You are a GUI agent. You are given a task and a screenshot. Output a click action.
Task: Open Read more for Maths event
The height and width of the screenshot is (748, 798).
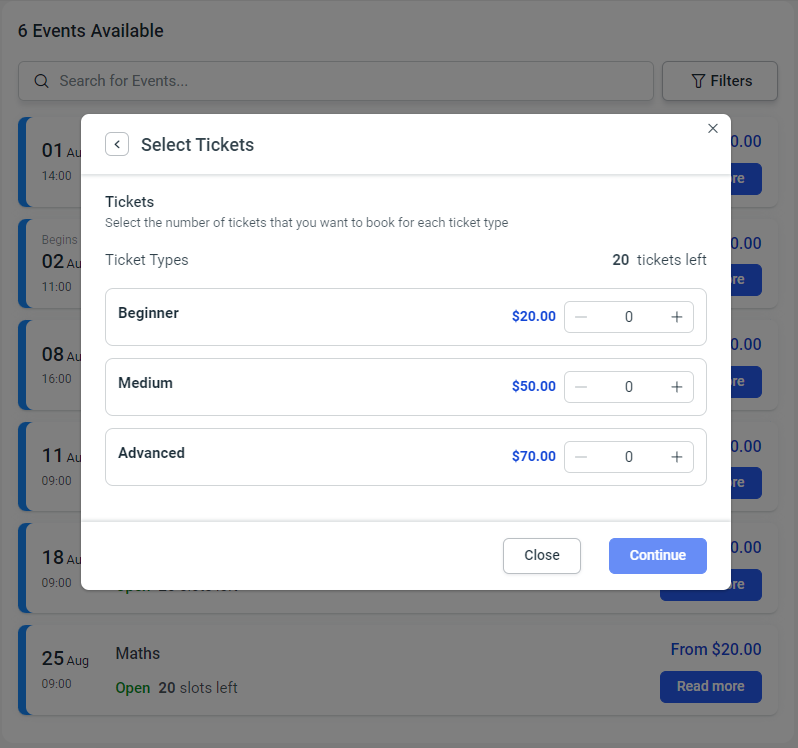click(x=710, y=686)
